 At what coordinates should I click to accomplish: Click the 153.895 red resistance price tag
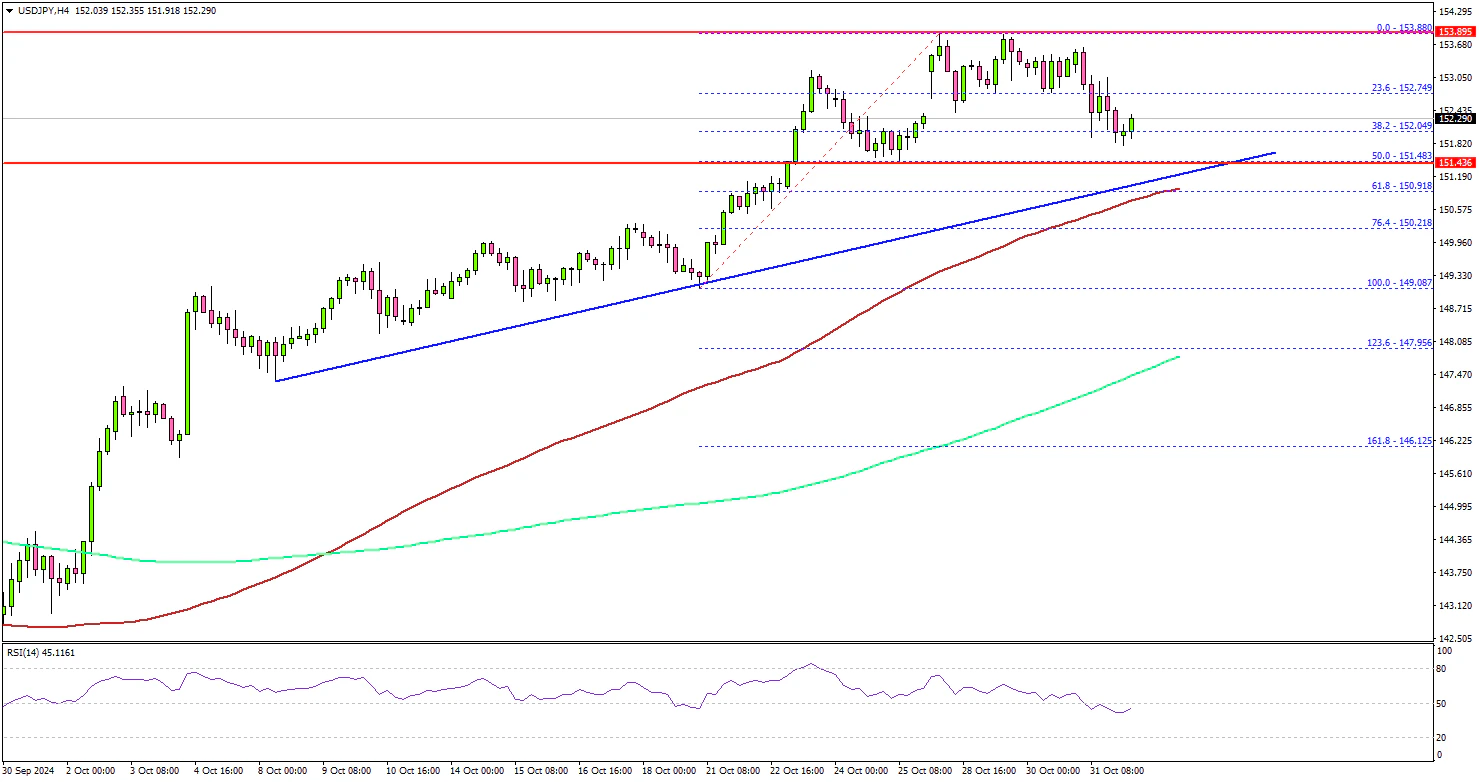[x=1455, y=33]
